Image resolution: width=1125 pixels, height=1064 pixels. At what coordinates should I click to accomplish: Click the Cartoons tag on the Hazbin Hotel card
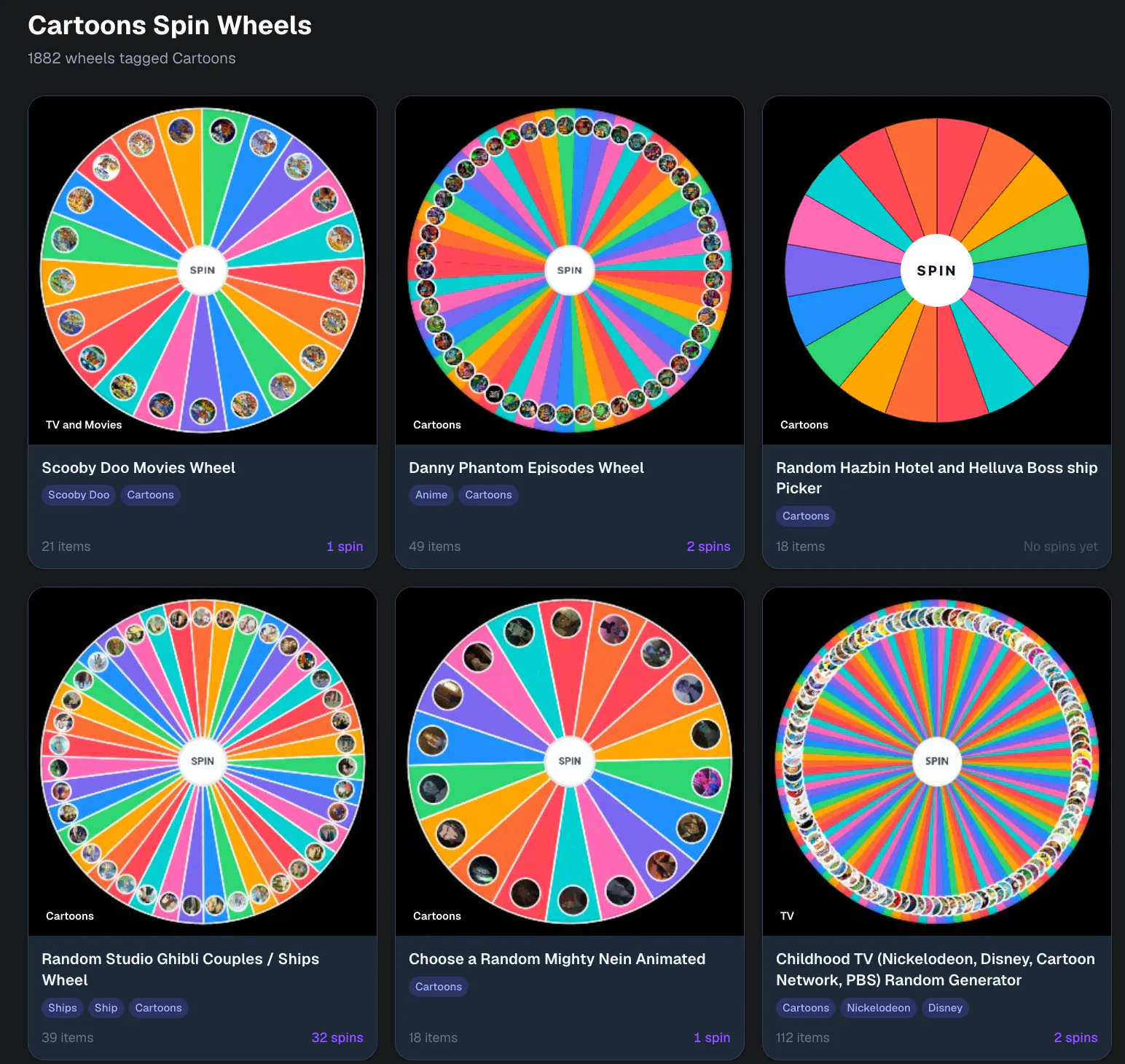click(x=806, y=516)
